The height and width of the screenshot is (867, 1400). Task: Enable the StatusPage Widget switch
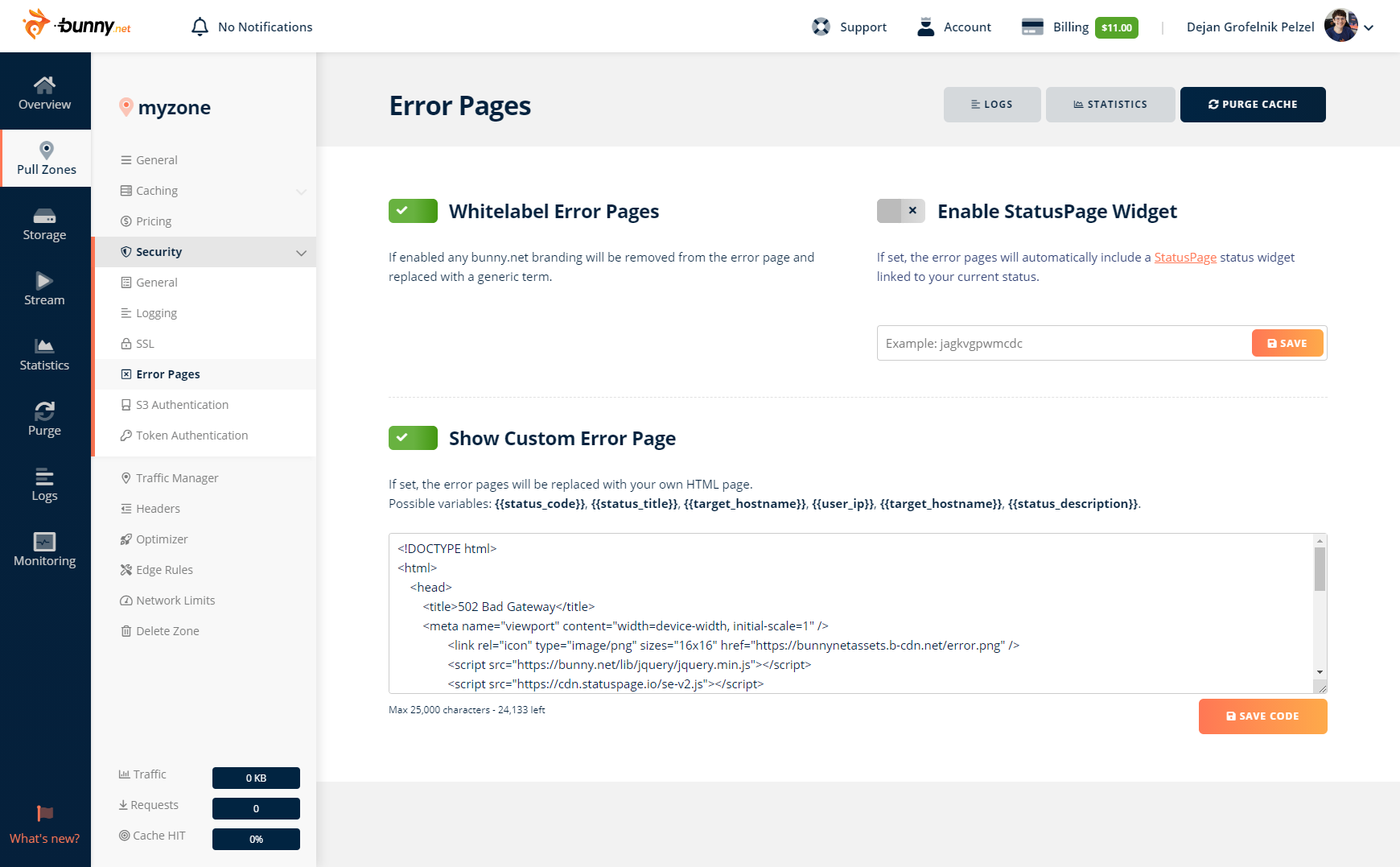pos(901,211)
